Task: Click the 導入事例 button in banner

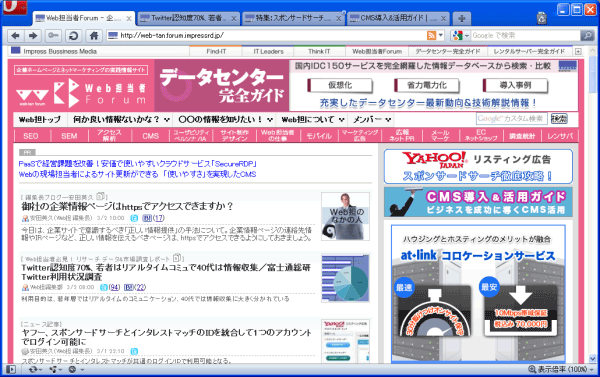Action: click(515, 85)
